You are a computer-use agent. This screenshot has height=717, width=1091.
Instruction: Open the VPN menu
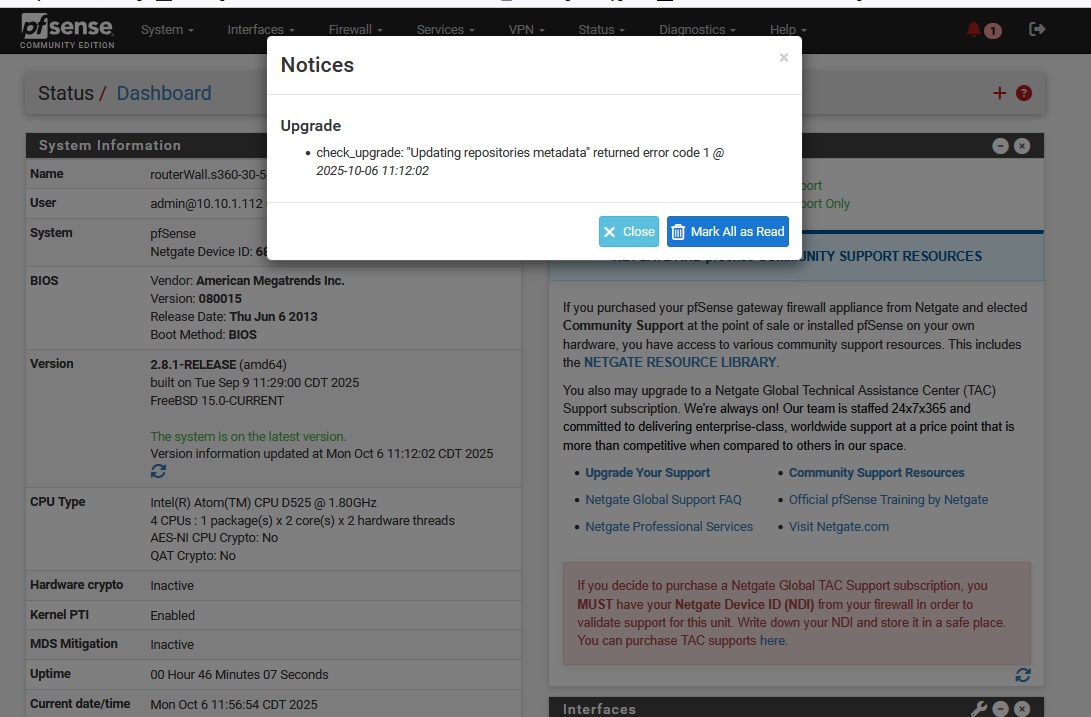tap(526, 30)
